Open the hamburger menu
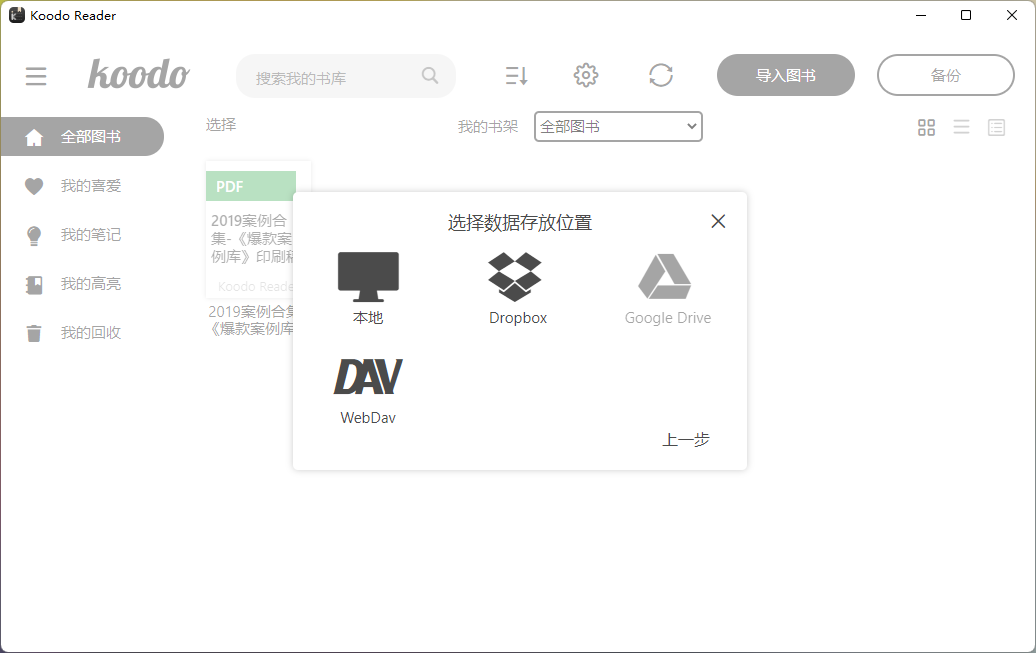Viewport: 1036px width, 653px height. coord(36,75)
